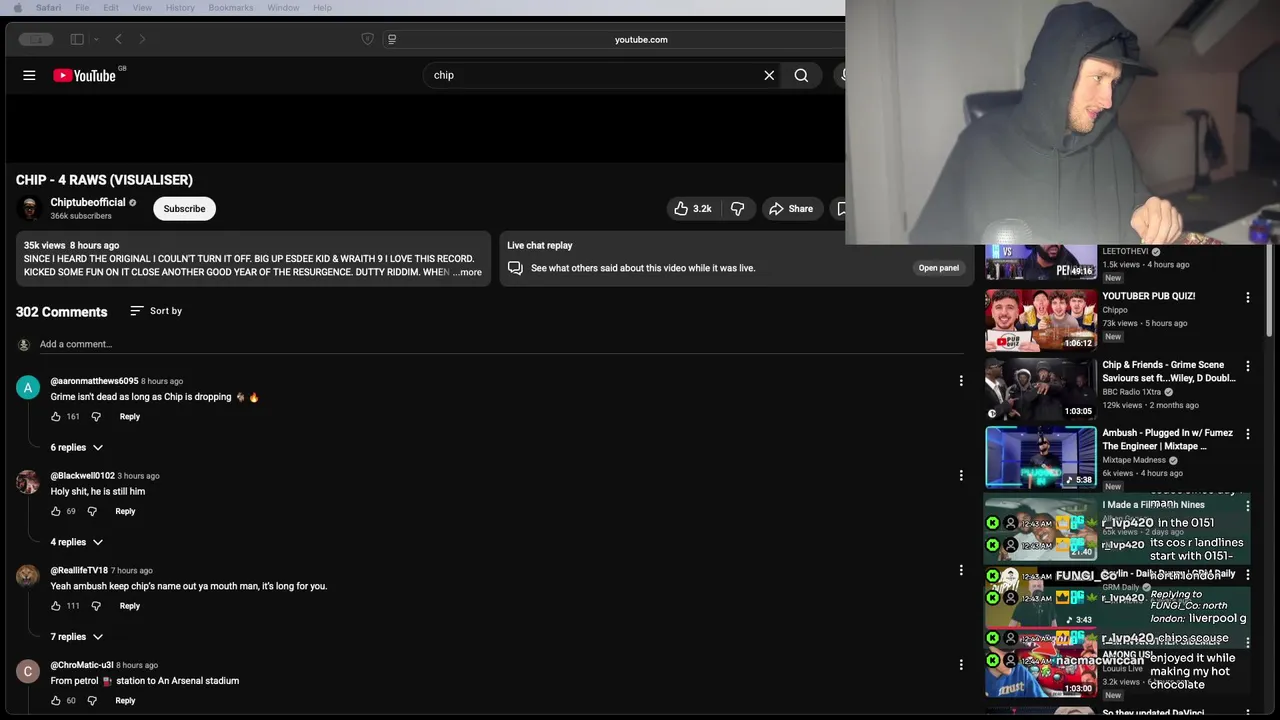Screen dimensions: 1280x720
Task: Open the Bookmarks menu
Action: [x=231, y=7]
